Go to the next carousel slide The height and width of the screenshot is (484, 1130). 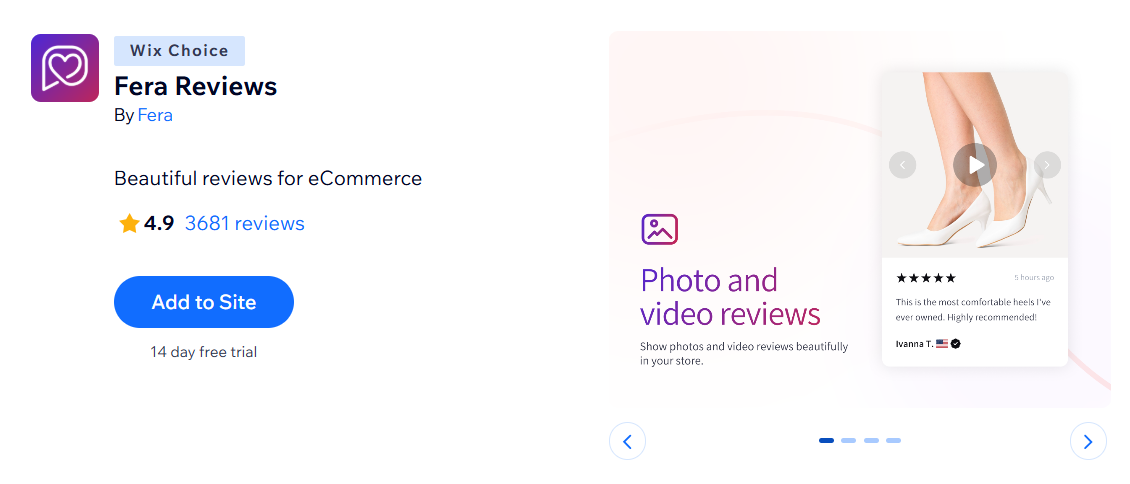(1087, 441)
